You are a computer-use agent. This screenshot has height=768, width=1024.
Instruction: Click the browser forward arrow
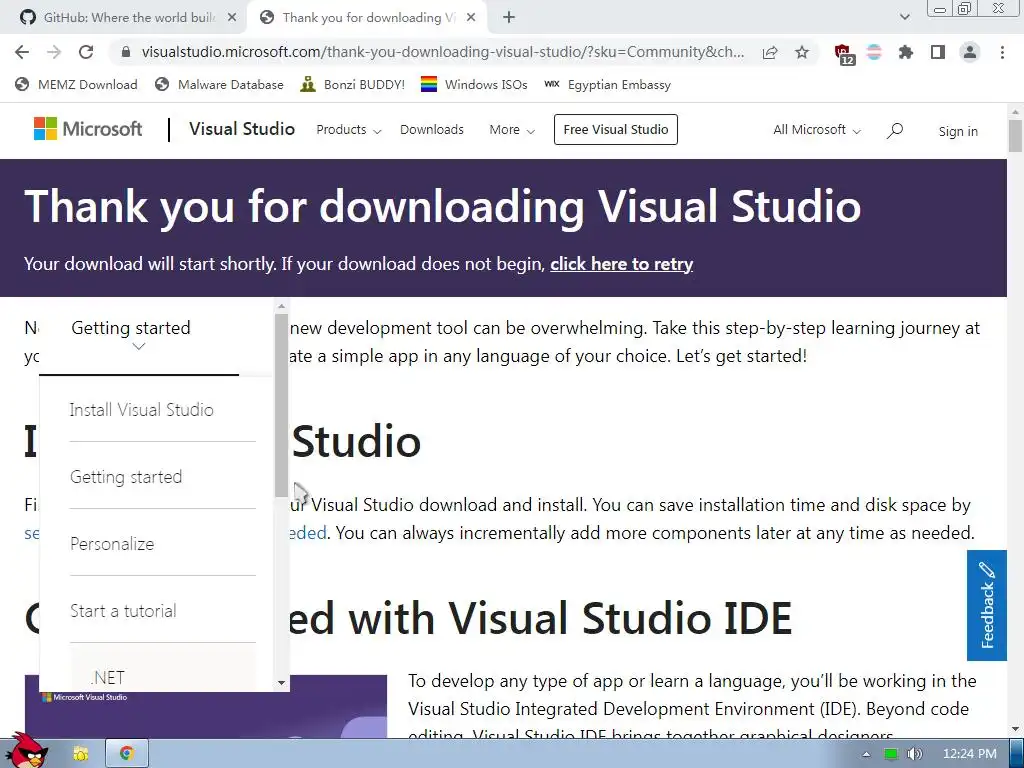pyautogui.click(x=54, y=52)
